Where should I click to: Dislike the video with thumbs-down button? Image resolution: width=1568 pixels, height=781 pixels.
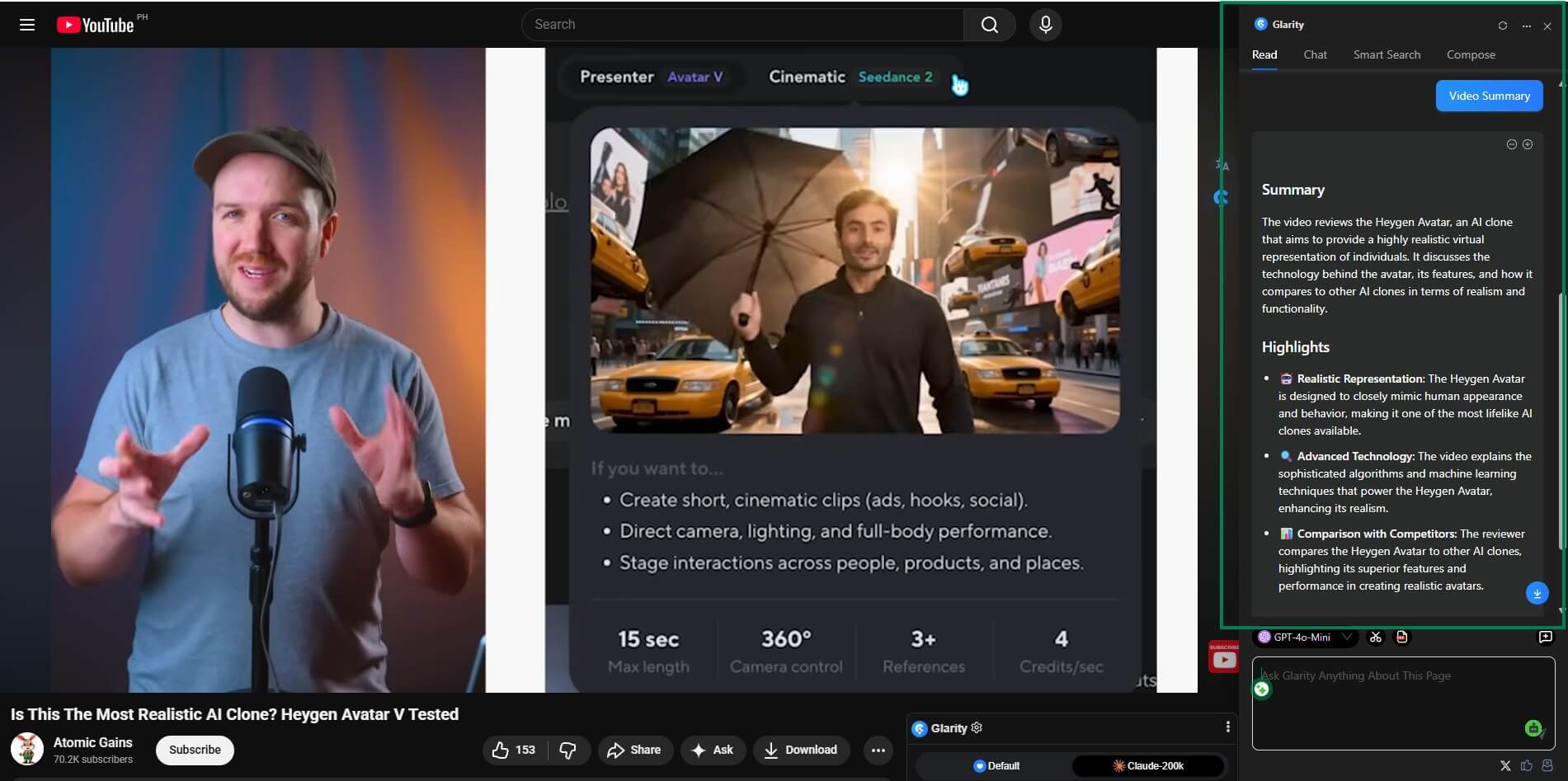567,750
